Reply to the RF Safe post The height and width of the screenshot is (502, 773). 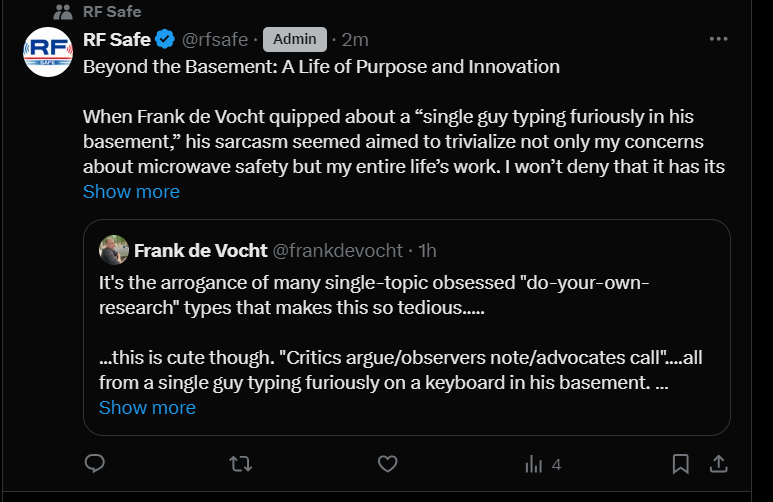click(95, 464)
